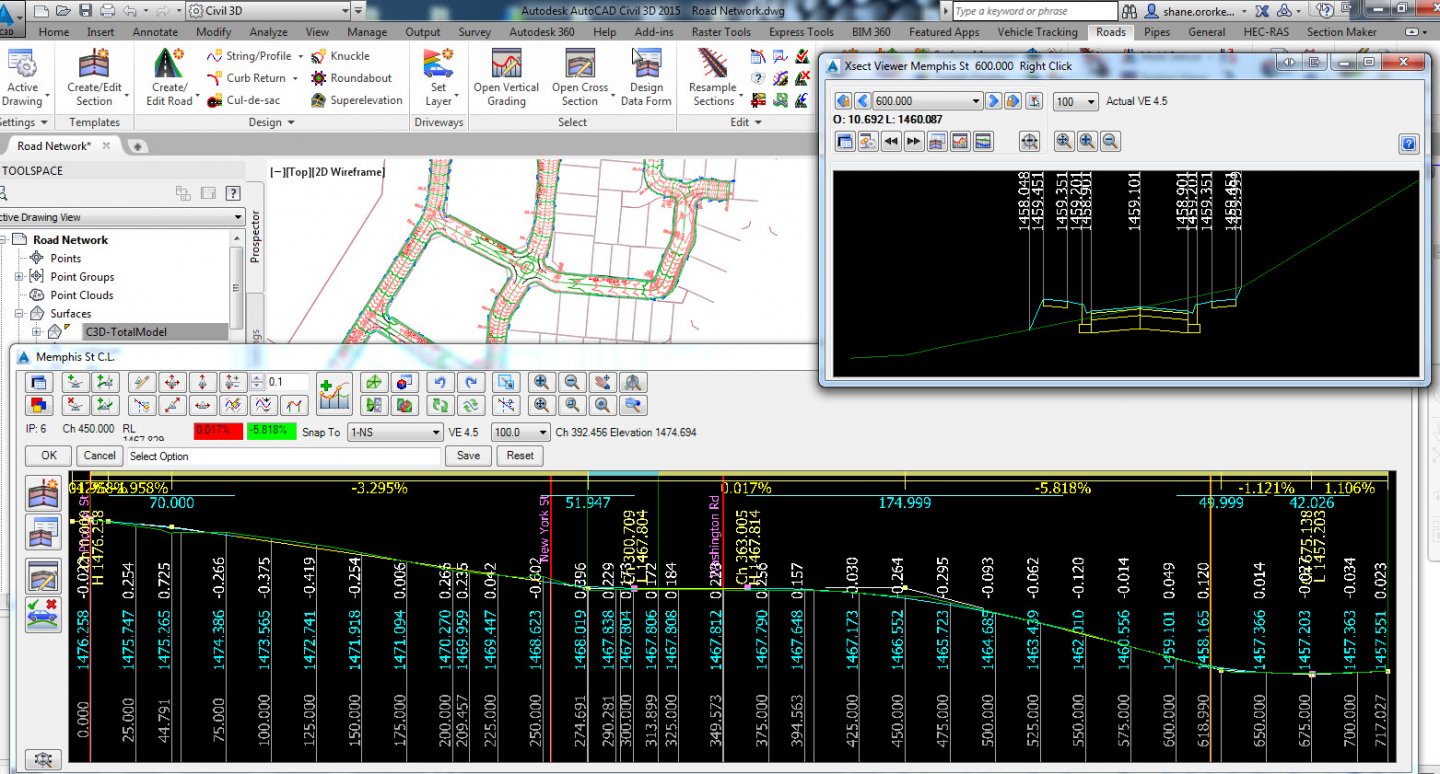Click the move IP four-arrow icon
1440x774 pixels.
point(172,382)
